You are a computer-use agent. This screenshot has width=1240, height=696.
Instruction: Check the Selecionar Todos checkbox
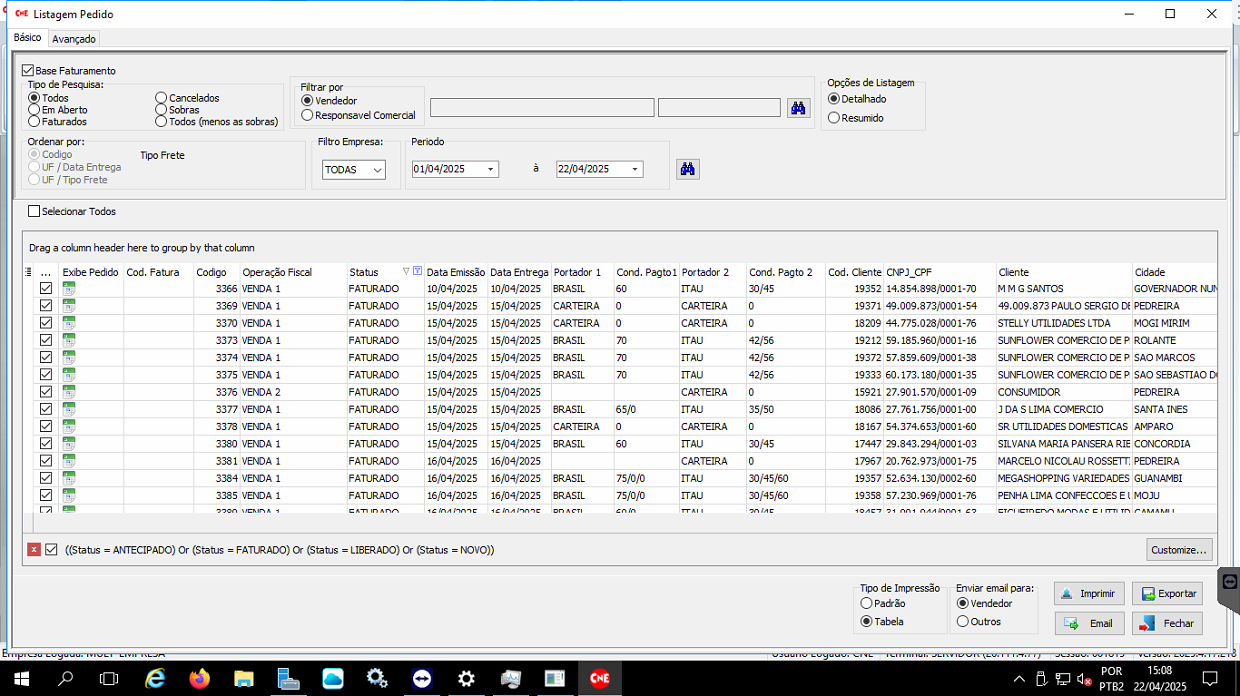tap(35, 212)
